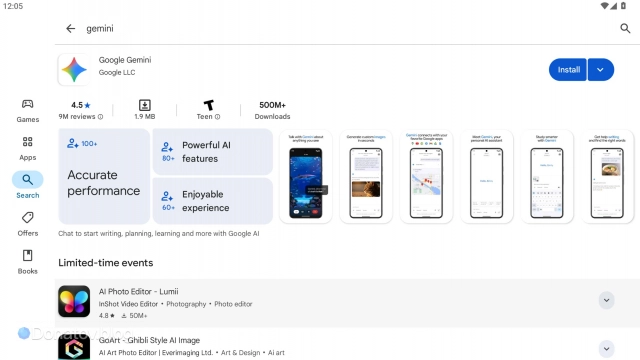Screen dimensions: 640x360
Task: Tap the 12:05 clock
Action: point(13,6)
